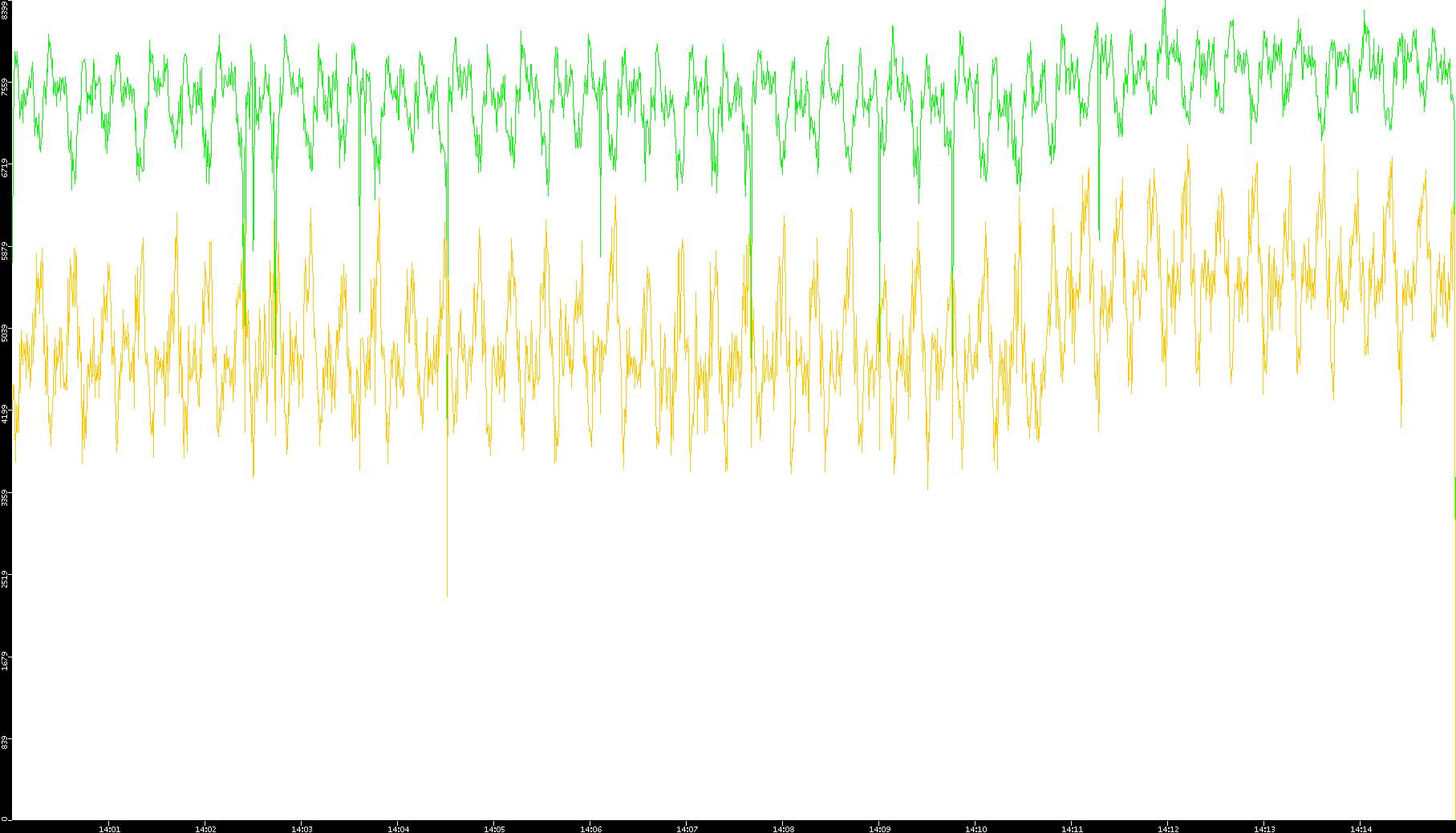
Task: Select the 2519 value axis label
Action: tap(5, 579)
